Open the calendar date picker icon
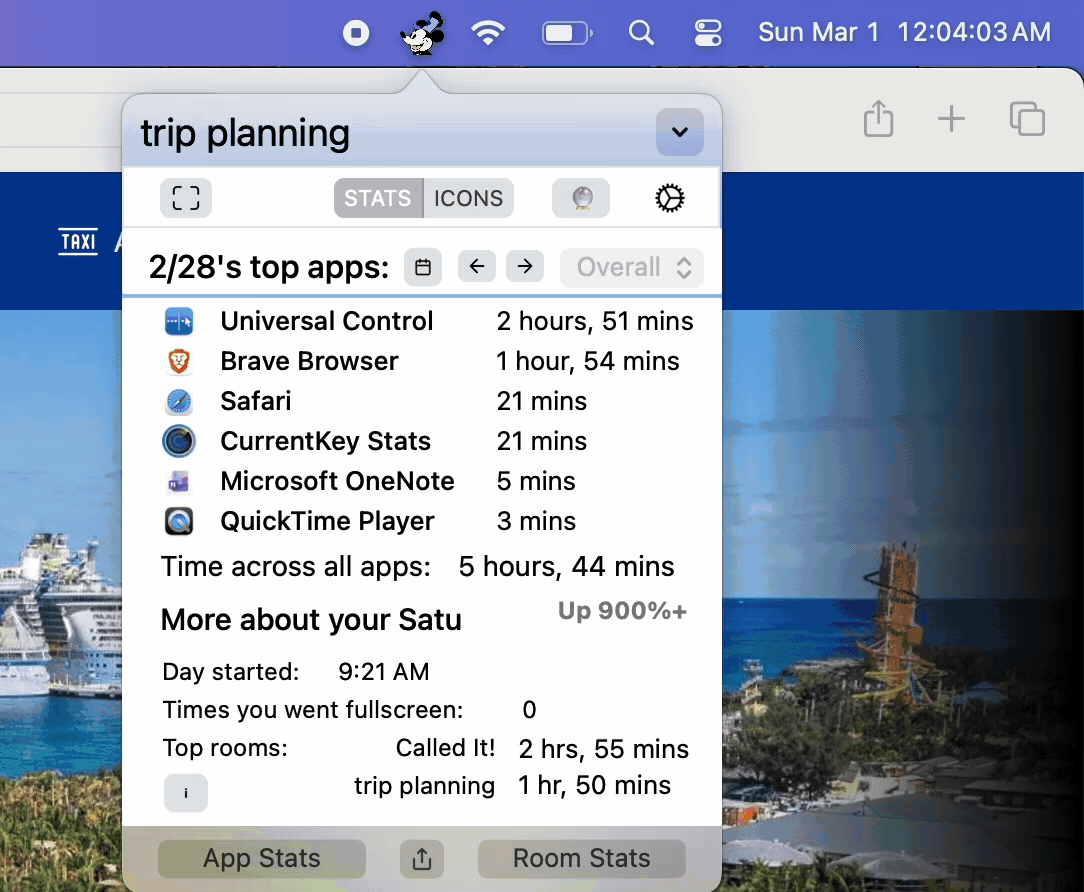 [423, 267]
